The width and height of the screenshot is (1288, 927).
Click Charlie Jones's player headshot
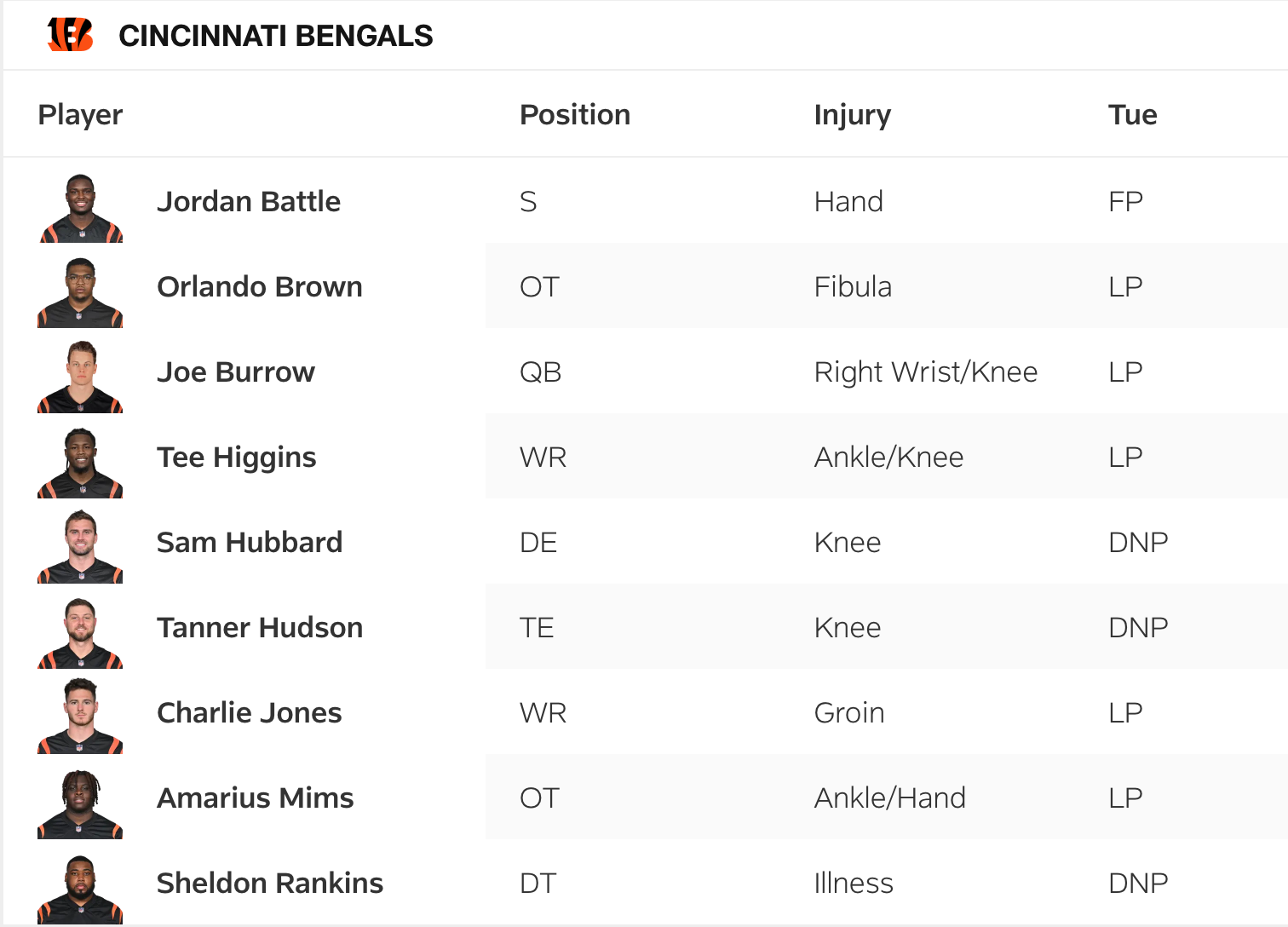pos(80,717)
